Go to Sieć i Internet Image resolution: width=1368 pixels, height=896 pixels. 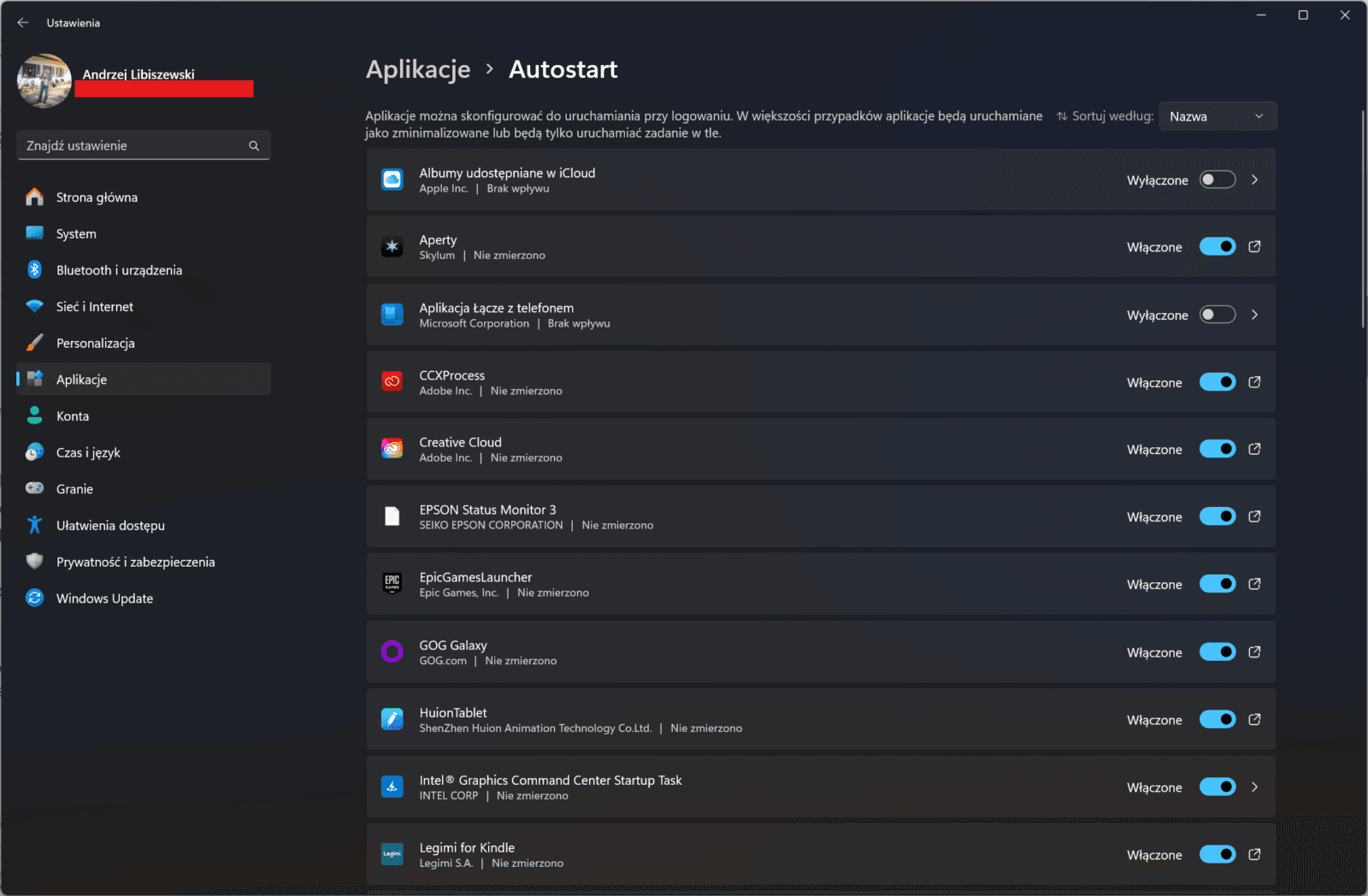click(144, 307)
